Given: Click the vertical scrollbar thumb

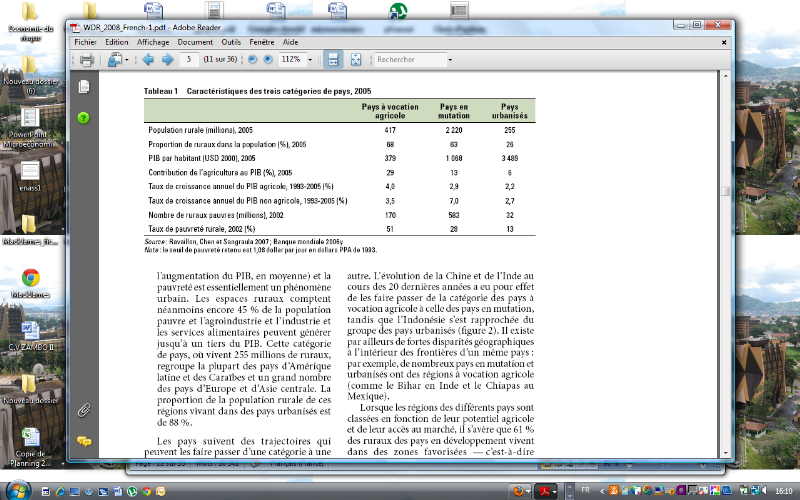Looking at the screenshot, I should [x=726, y=191].
